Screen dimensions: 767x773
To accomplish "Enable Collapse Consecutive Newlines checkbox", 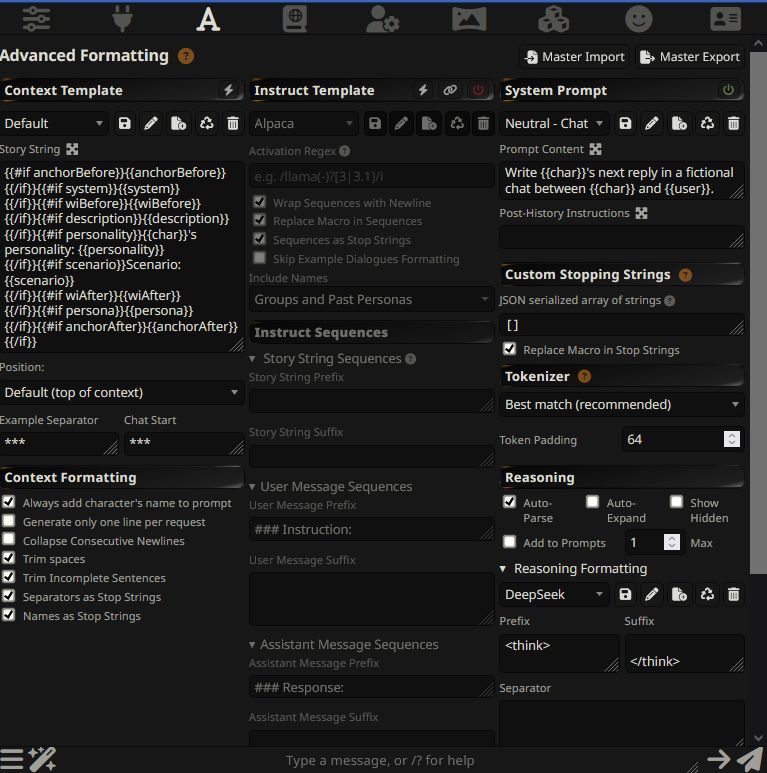I will click(x=9, y=541).
